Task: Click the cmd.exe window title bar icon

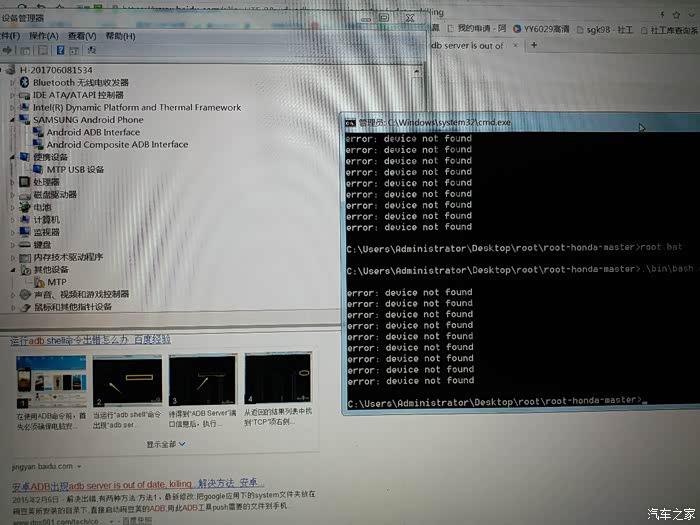Action: pos(350,122)
